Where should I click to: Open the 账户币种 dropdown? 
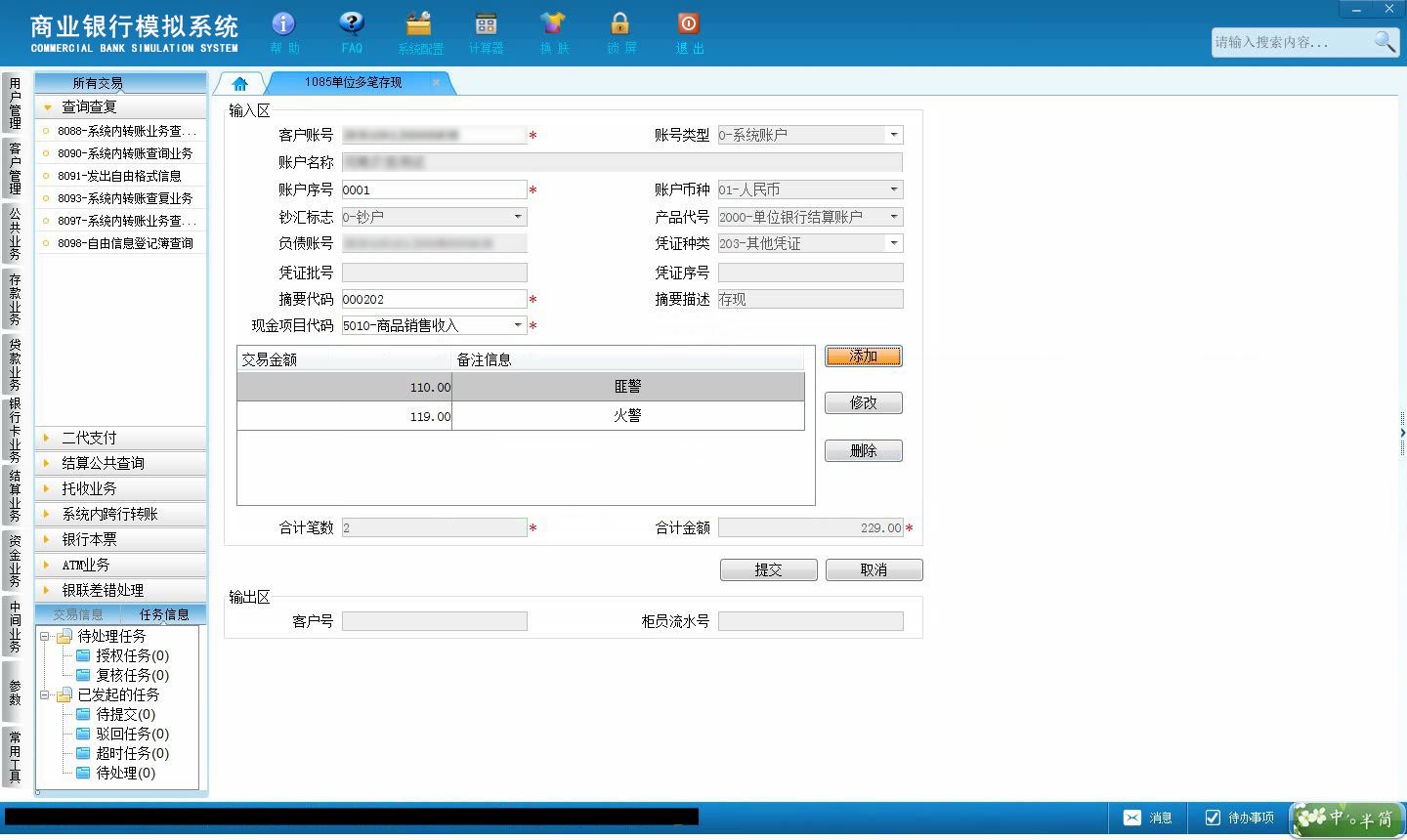click(x=894, y=189)
